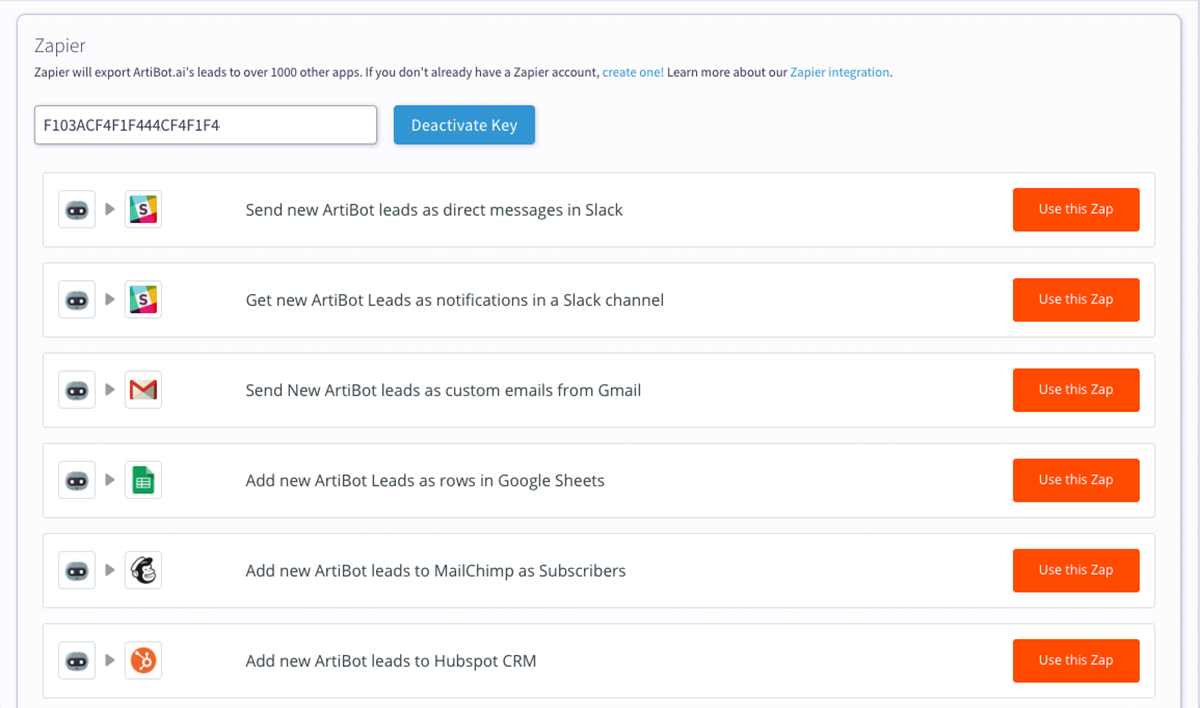
Task: Click arrow icon in Gmail row
Action: pos(110,390)
